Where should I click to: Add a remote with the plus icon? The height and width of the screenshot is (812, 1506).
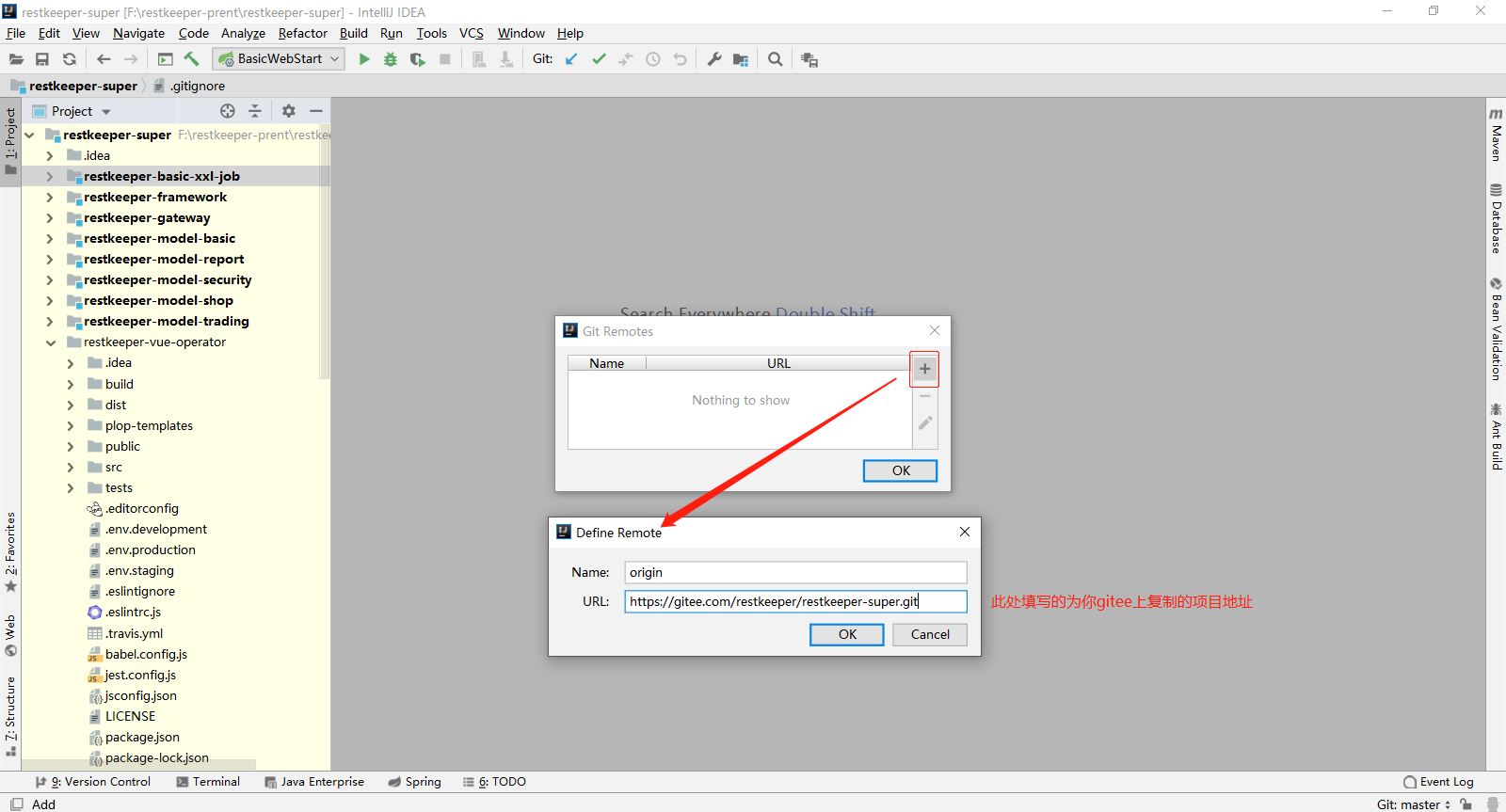tap(925, 369)
